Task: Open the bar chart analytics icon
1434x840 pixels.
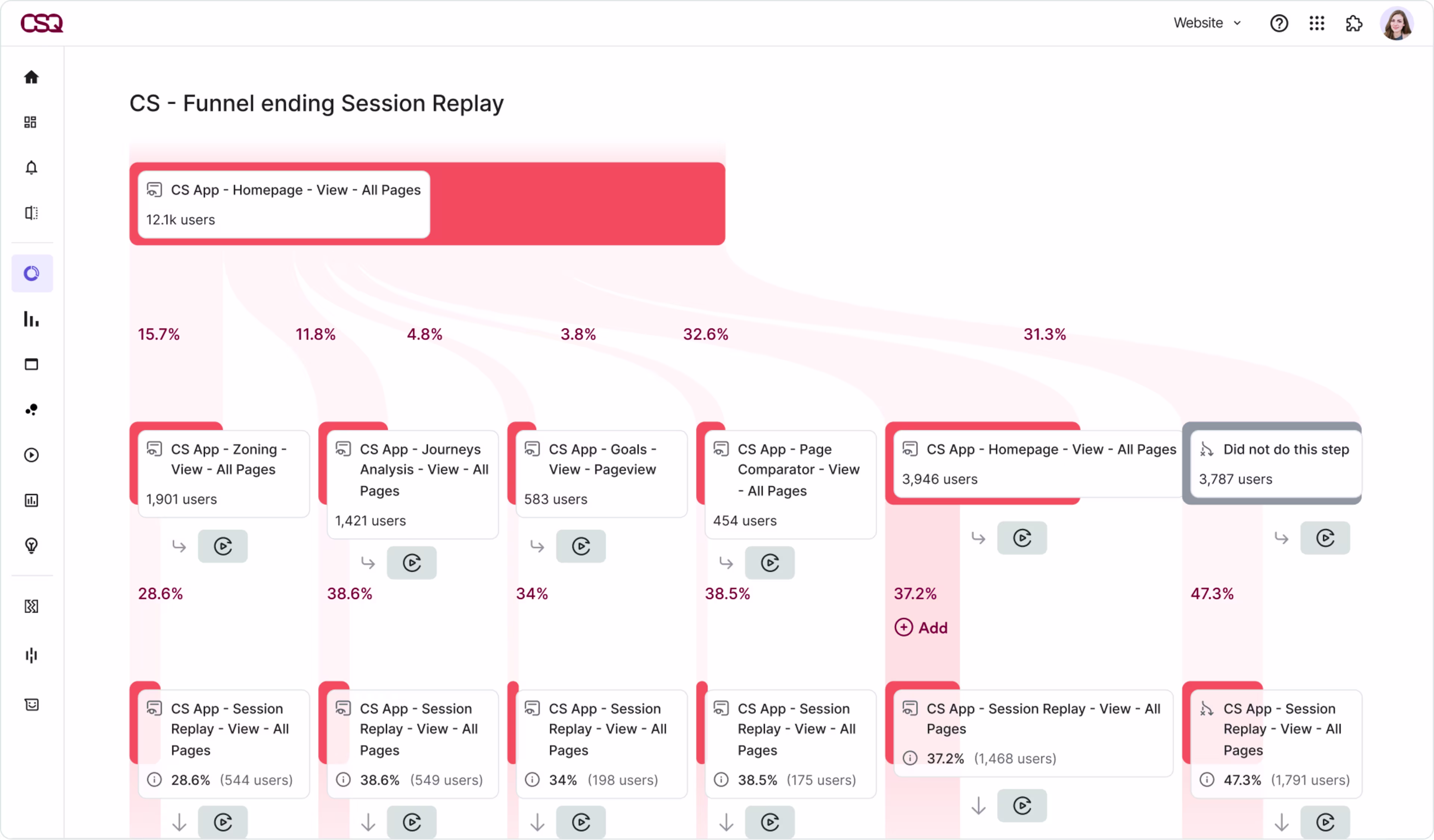Action: point(31,320)
